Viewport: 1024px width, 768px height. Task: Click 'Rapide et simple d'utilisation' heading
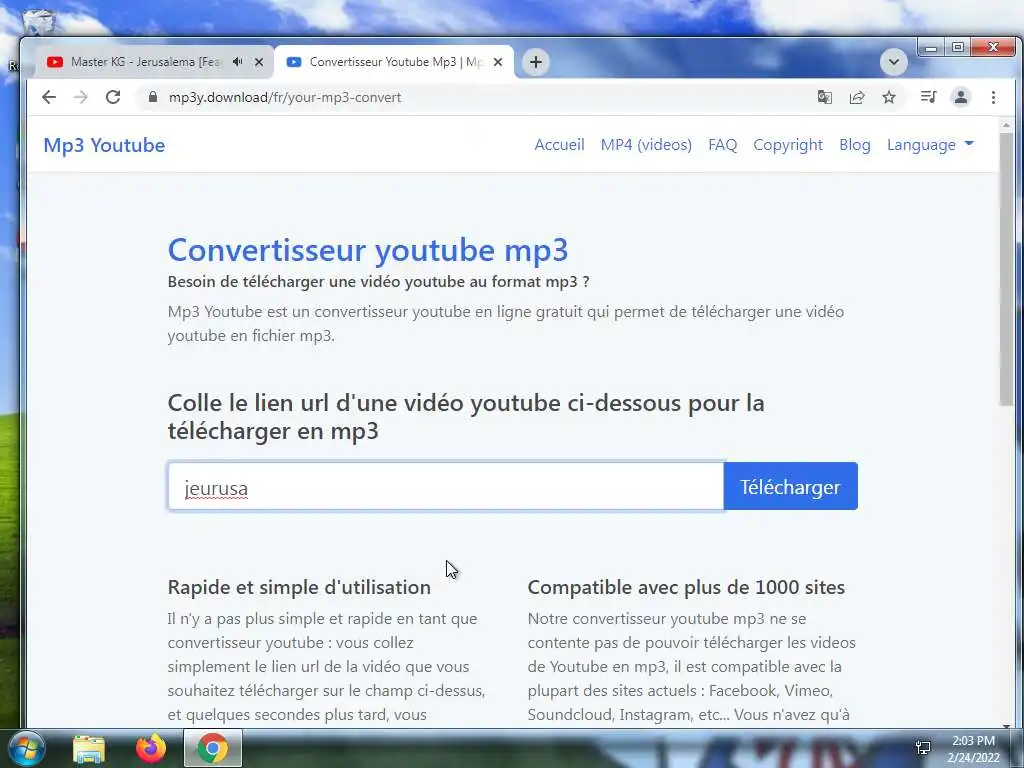click(x=299, y=587)
